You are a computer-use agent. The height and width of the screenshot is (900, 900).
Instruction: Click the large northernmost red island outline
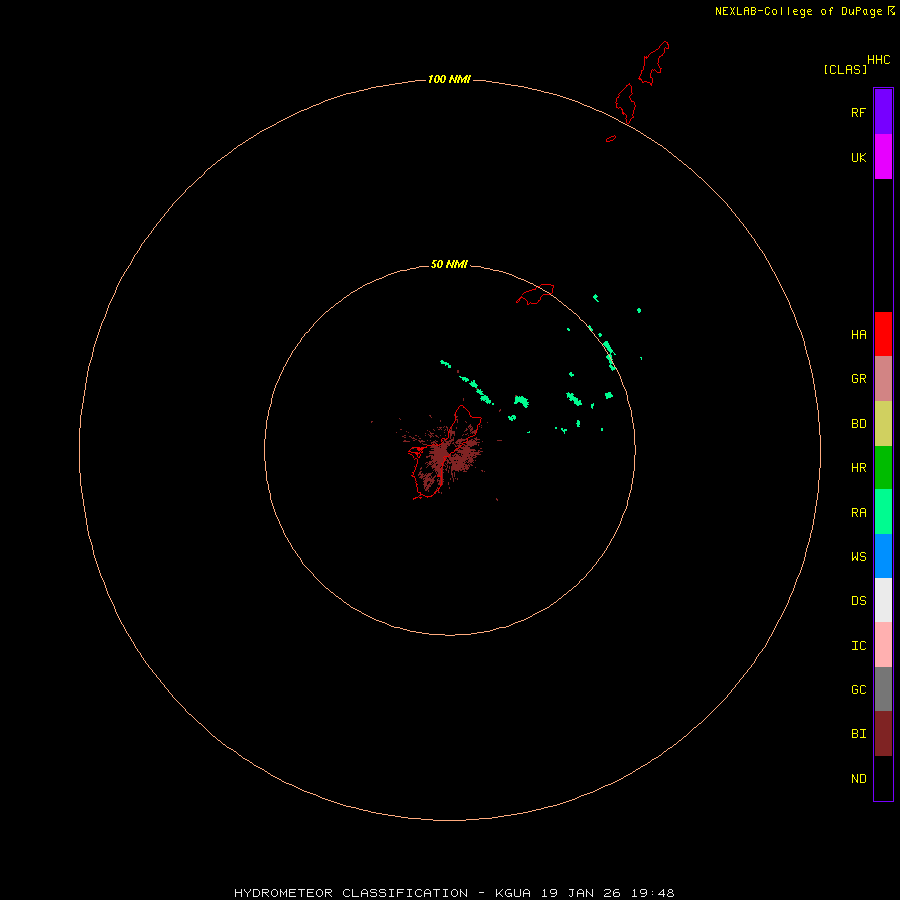click(654, 62)
